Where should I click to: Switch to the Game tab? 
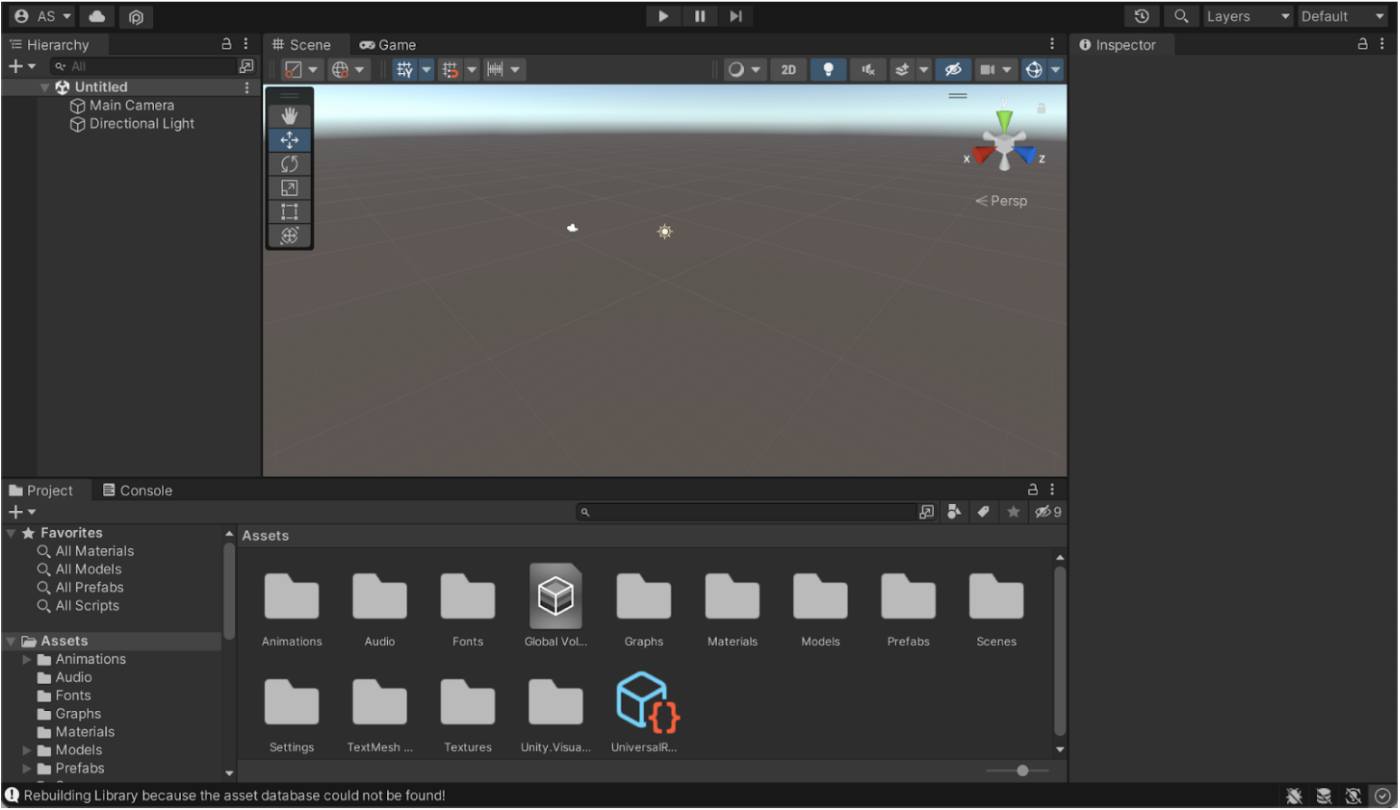[x=388, y=45]
